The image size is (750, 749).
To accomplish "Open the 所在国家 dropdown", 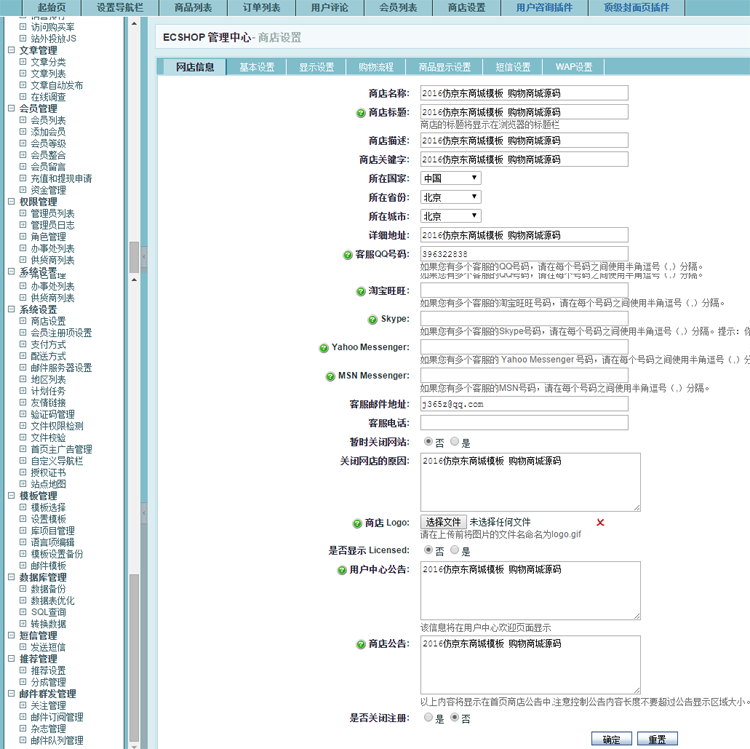I will point(451,178).
